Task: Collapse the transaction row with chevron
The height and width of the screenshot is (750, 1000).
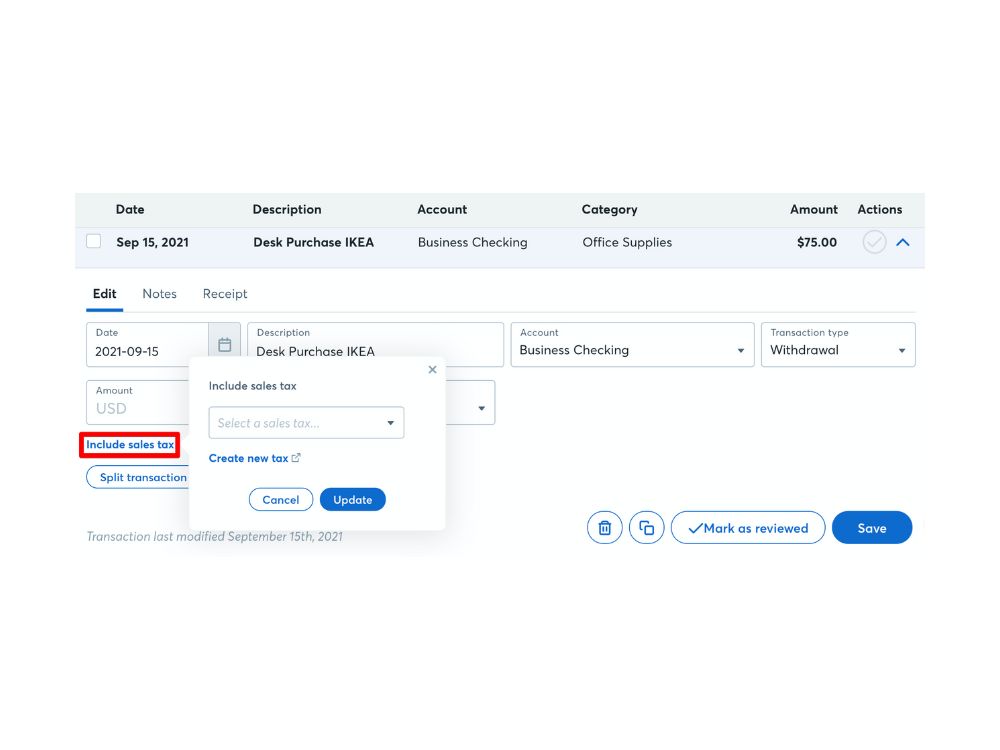Action: click(902, 242)
